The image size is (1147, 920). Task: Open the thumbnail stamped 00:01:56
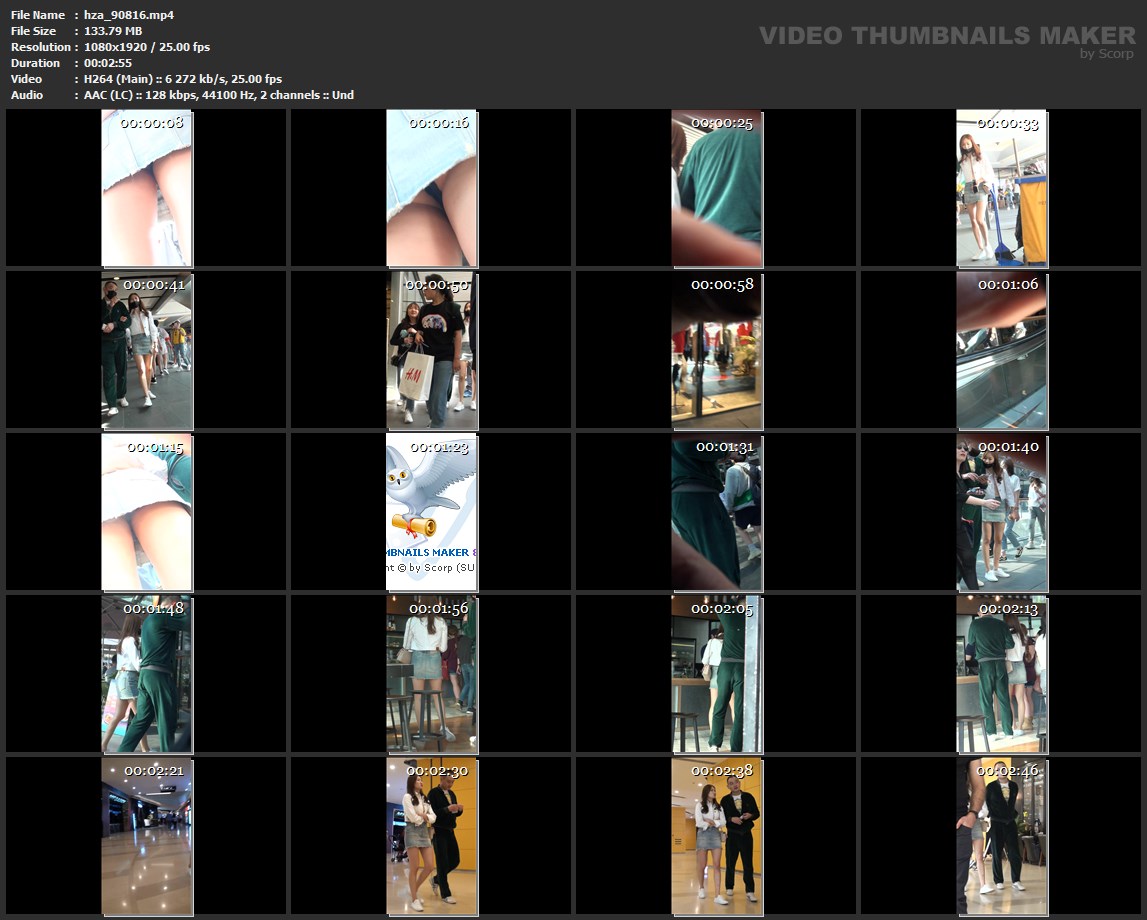point(431,675)
